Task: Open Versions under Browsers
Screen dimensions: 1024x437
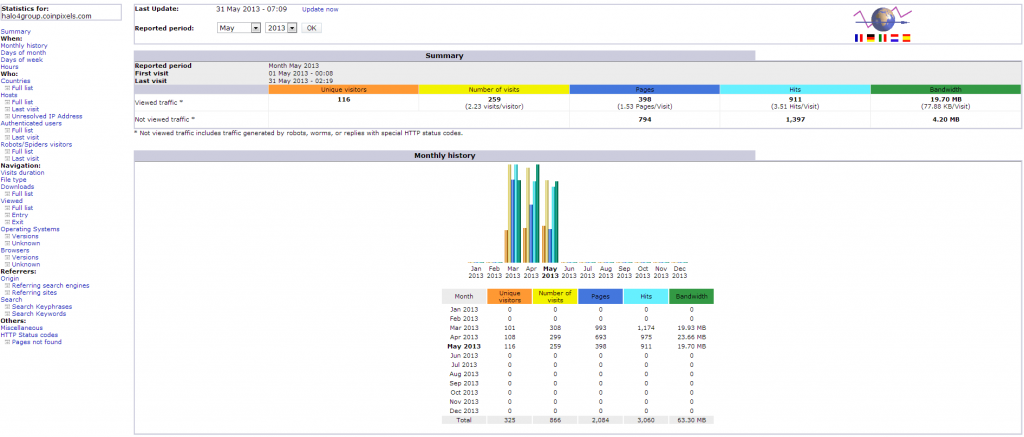Action: click(x=25, y=257)
